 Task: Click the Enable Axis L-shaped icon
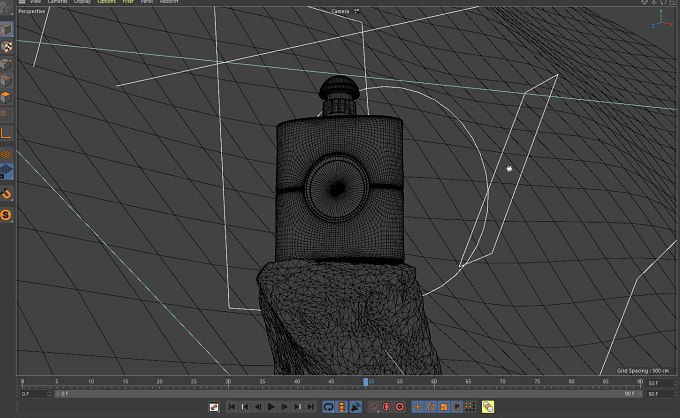point(6,133)
